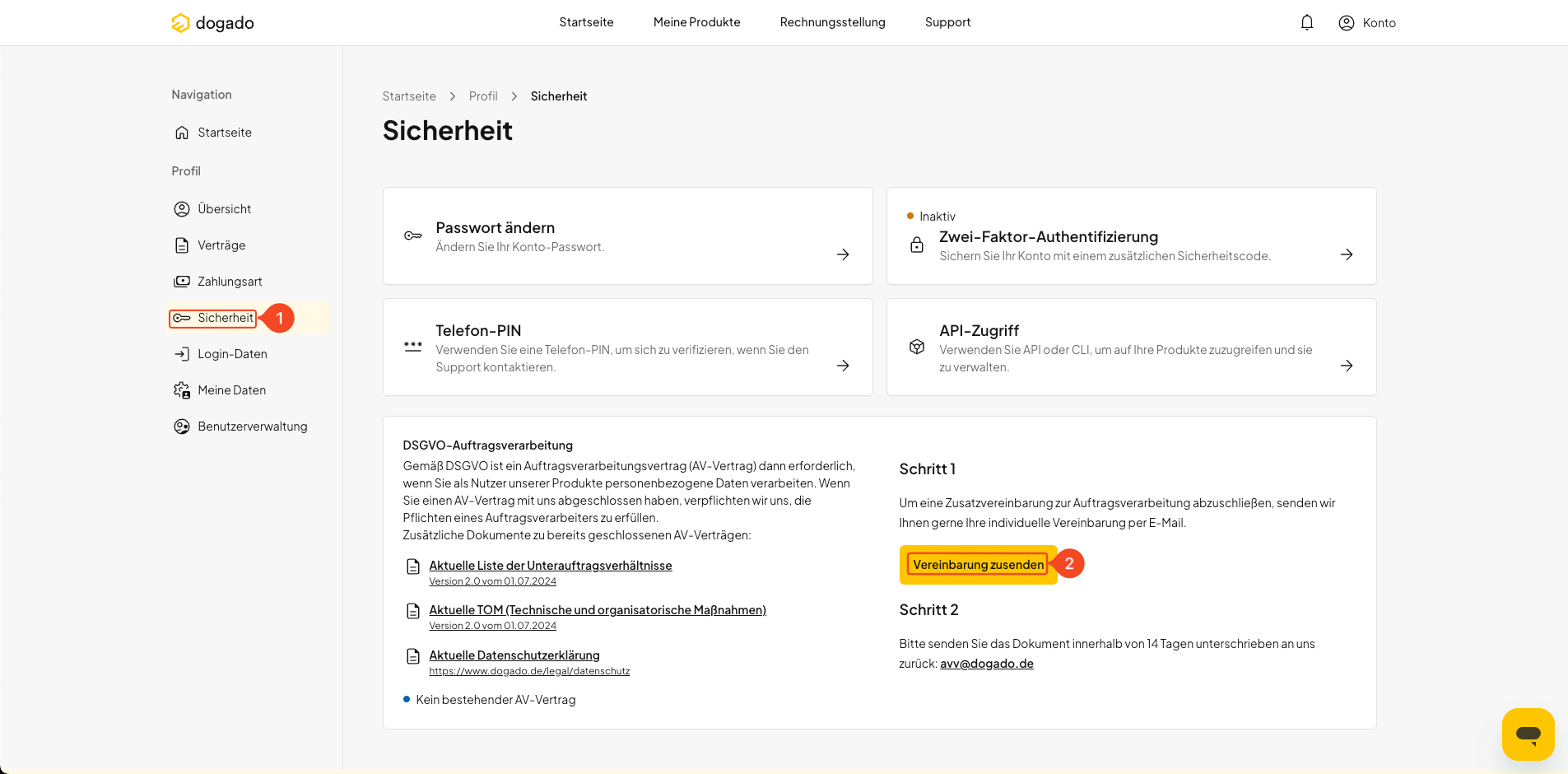
Task: Click the Telefon-PIN asterisks icon
Action: 413,347
